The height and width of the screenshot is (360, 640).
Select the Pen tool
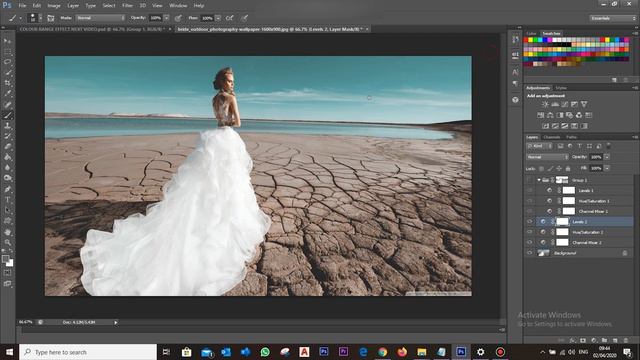click(7, 189)
